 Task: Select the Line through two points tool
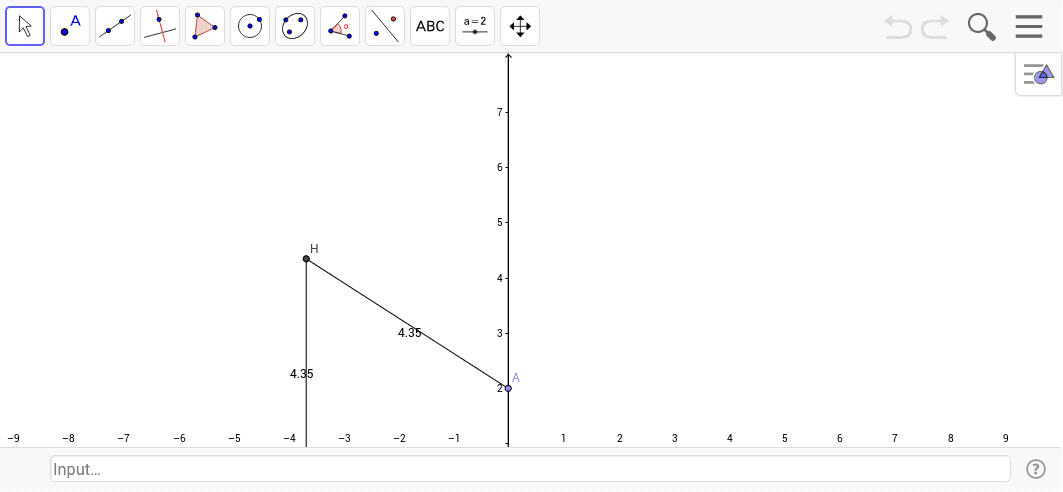115,26
